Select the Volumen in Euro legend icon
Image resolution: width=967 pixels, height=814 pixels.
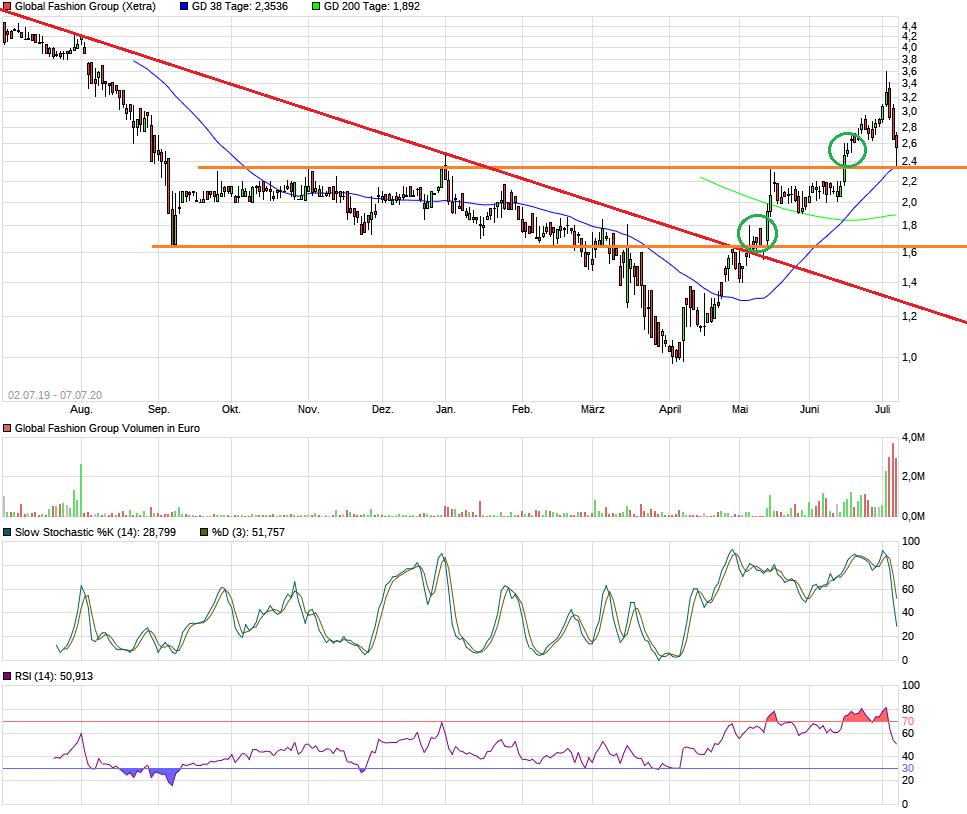tap(7, 428)
